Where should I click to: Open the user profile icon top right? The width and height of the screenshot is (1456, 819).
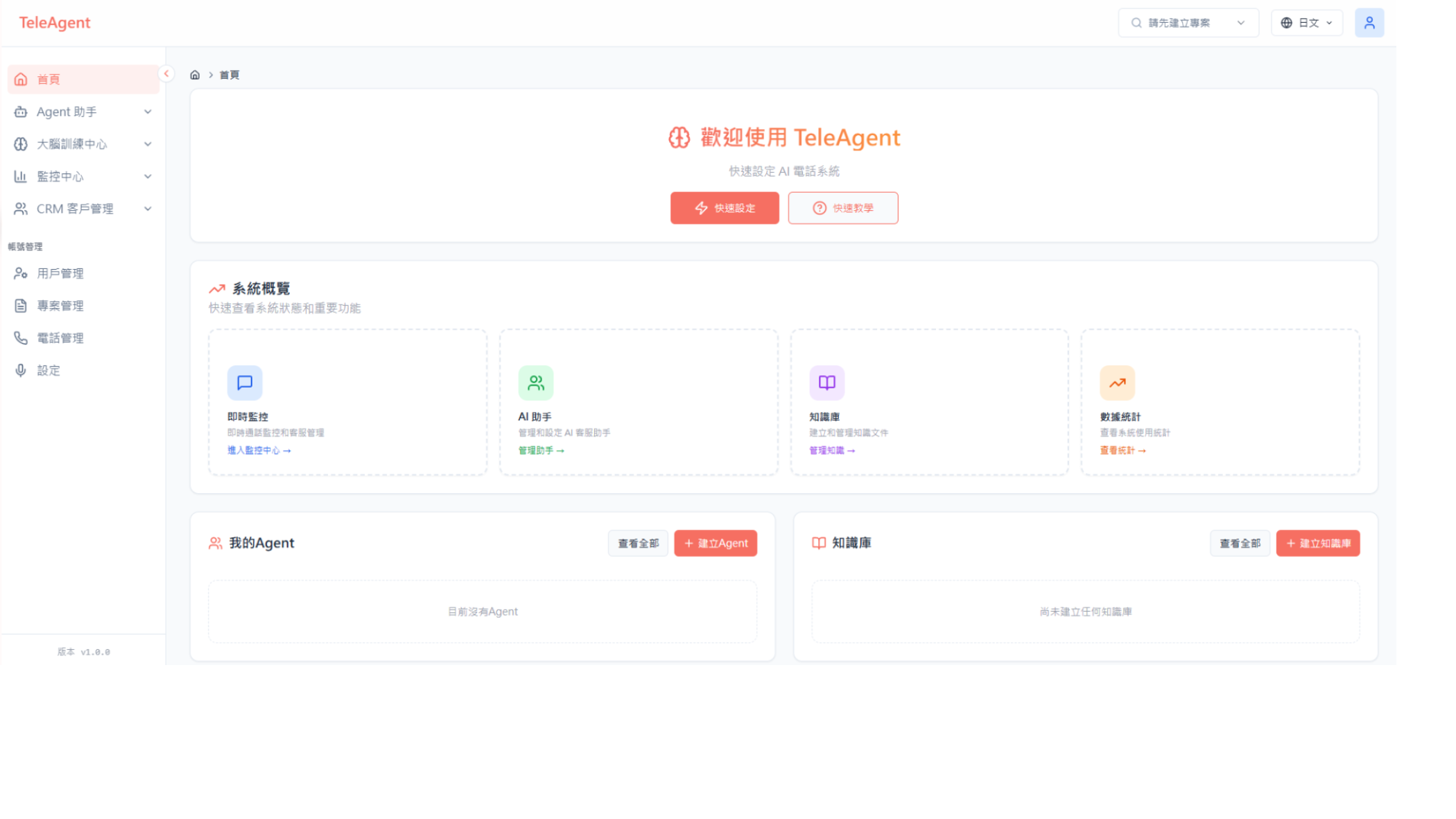(1369, 22)
